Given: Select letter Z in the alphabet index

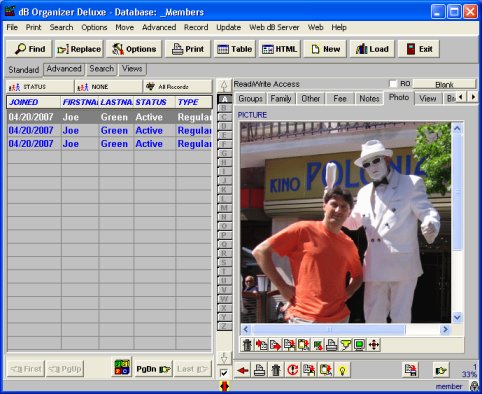Looking at the screenshot, I should 224,326.
